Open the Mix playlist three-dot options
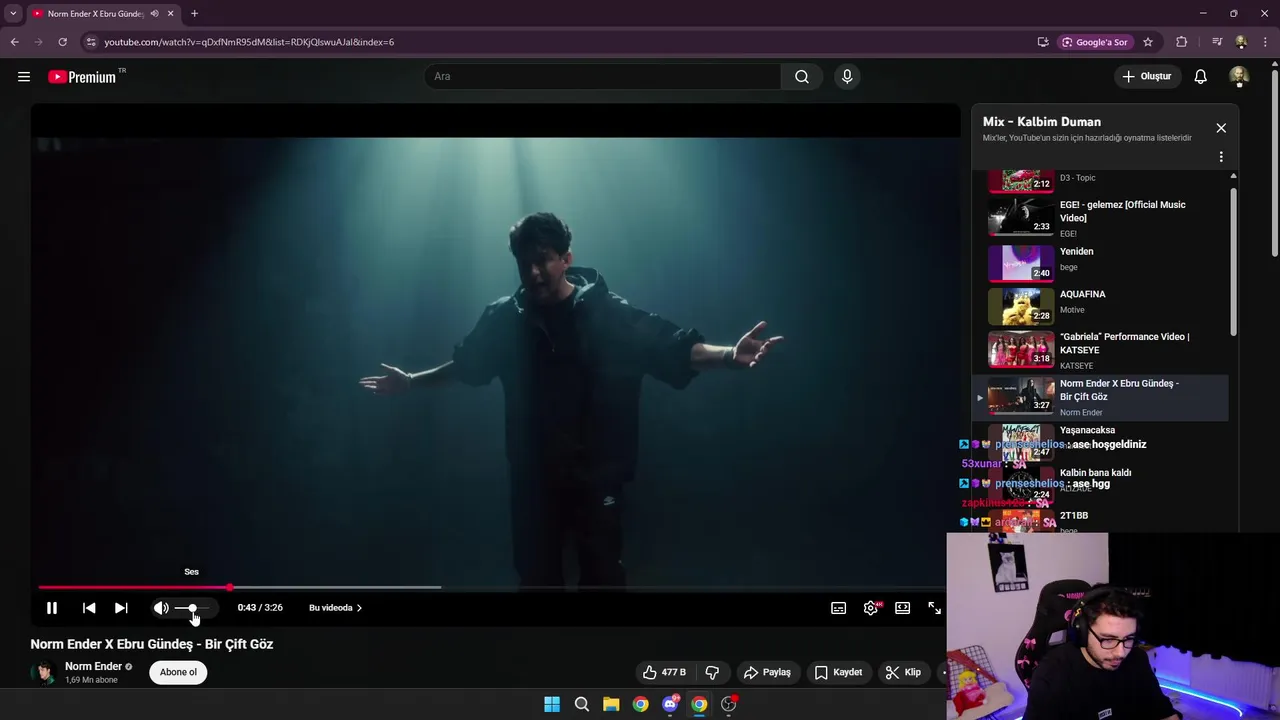The height and width of the screenshot is (720, 1280). pyautogui.click(x=1221, y=157)
